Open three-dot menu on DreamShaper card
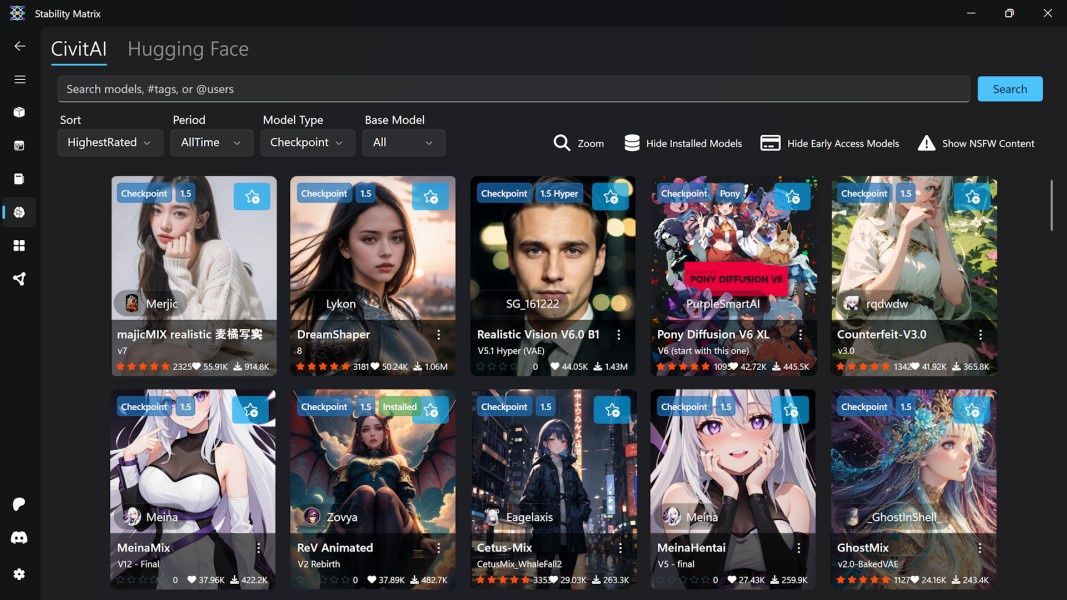The image size is (1067, 600). [438, 335]
